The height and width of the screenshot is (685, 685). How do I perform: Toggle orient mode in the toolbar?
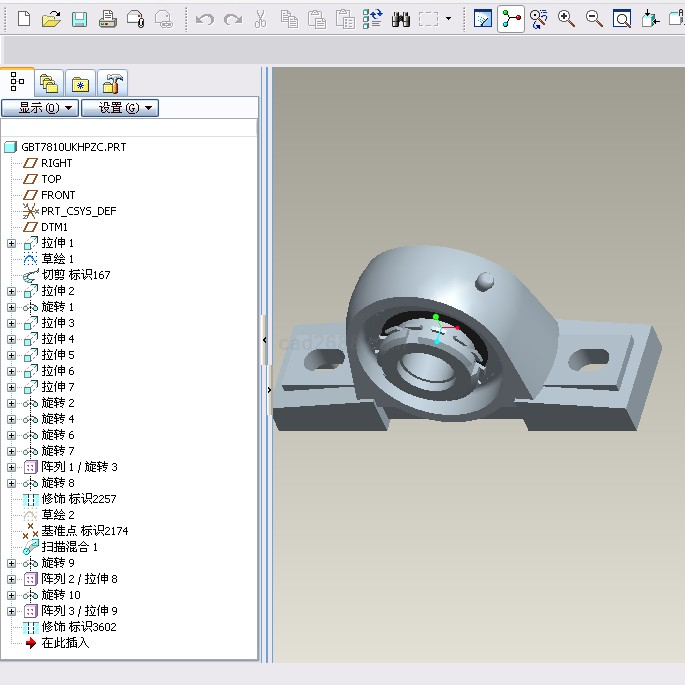point(539,19)
